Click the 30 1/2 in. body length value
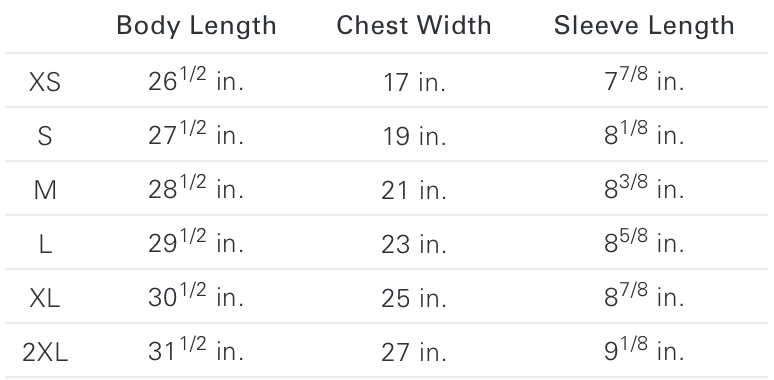Screen dimensions: 774x380 tap(196, 296)
